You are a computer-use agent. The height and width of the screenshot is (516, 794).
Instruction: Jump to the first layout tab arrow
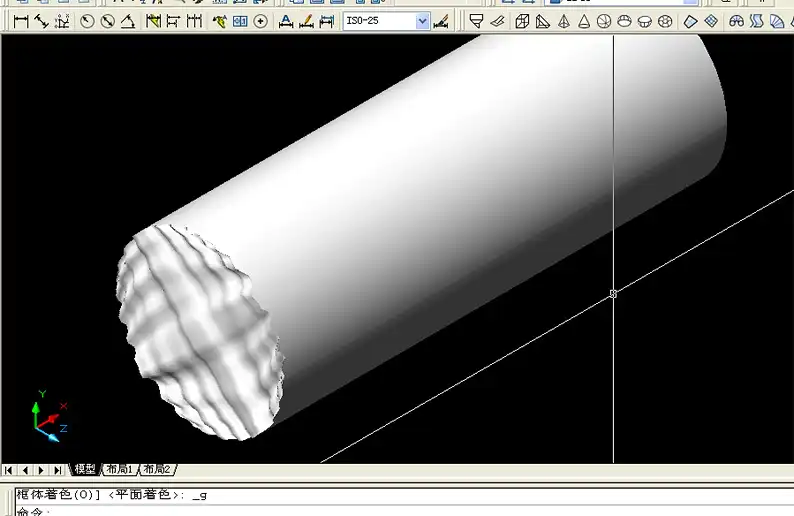(x=9, y=470)
